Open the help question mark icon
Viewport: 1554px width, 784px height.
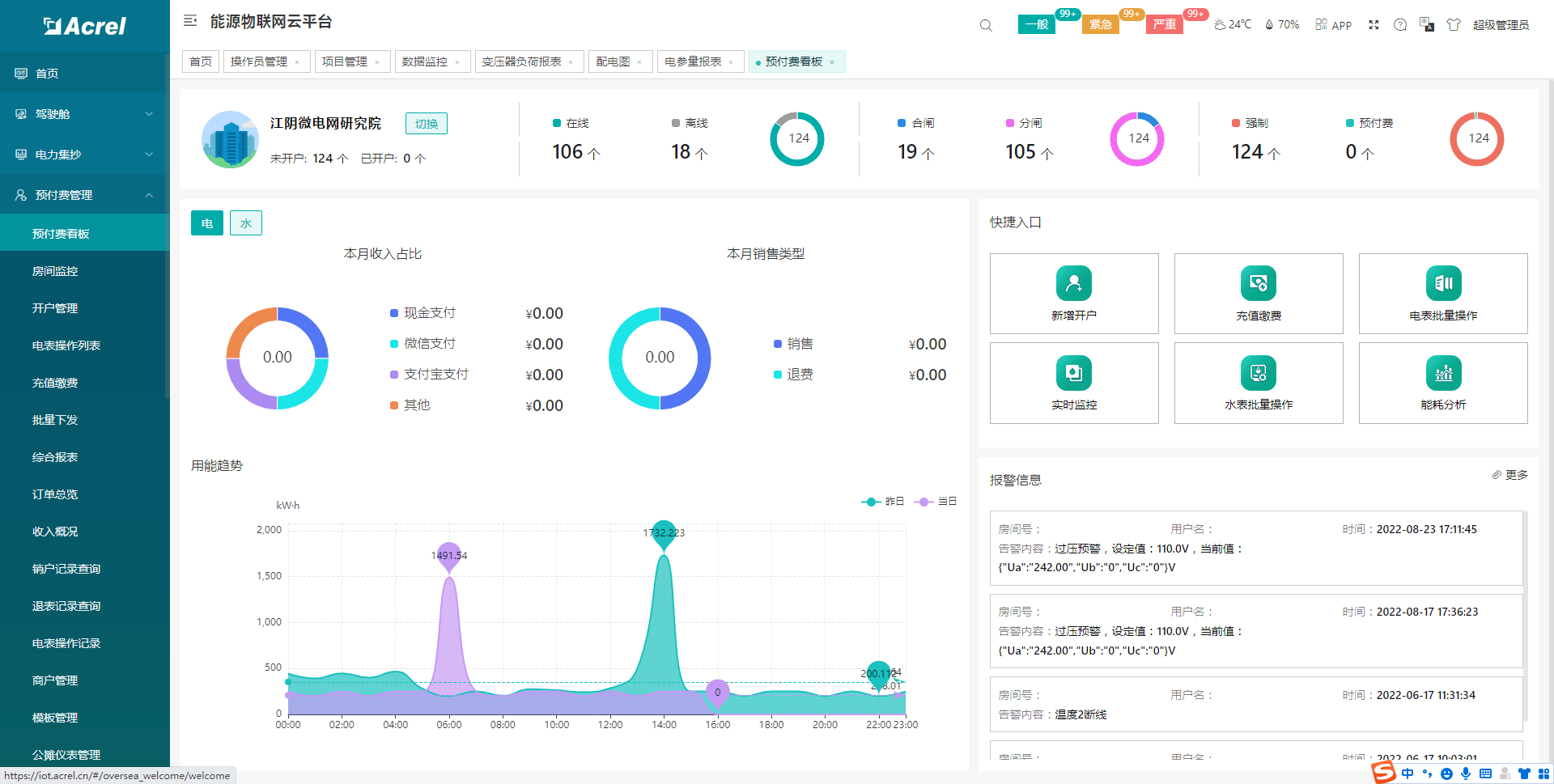(x=1399, y=25)
